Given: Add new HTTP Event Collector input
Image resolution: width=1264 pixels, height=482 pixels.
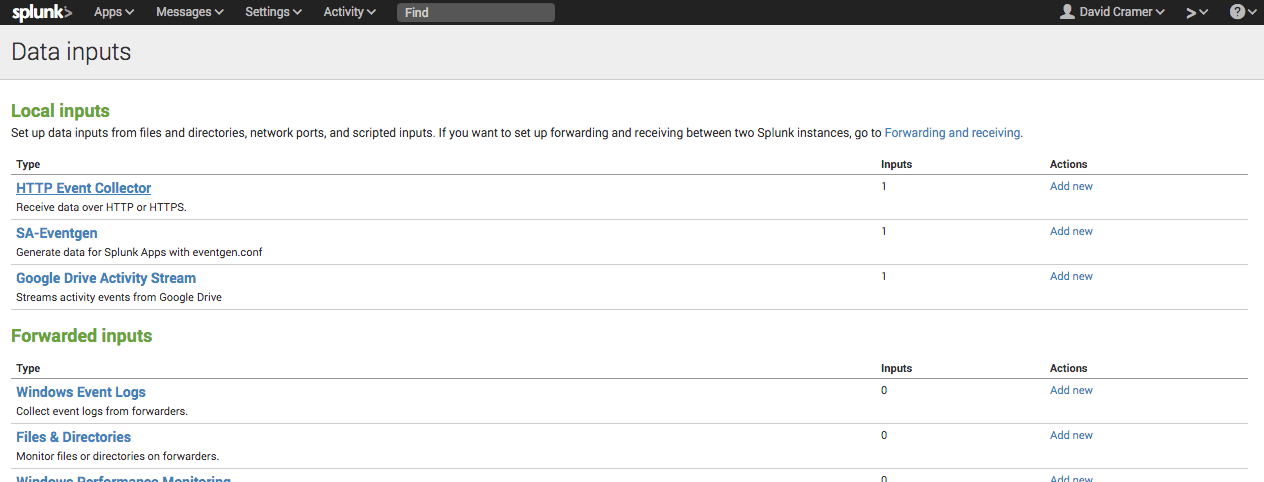Looking at the screenshot, I should (x=1071, y=186).
